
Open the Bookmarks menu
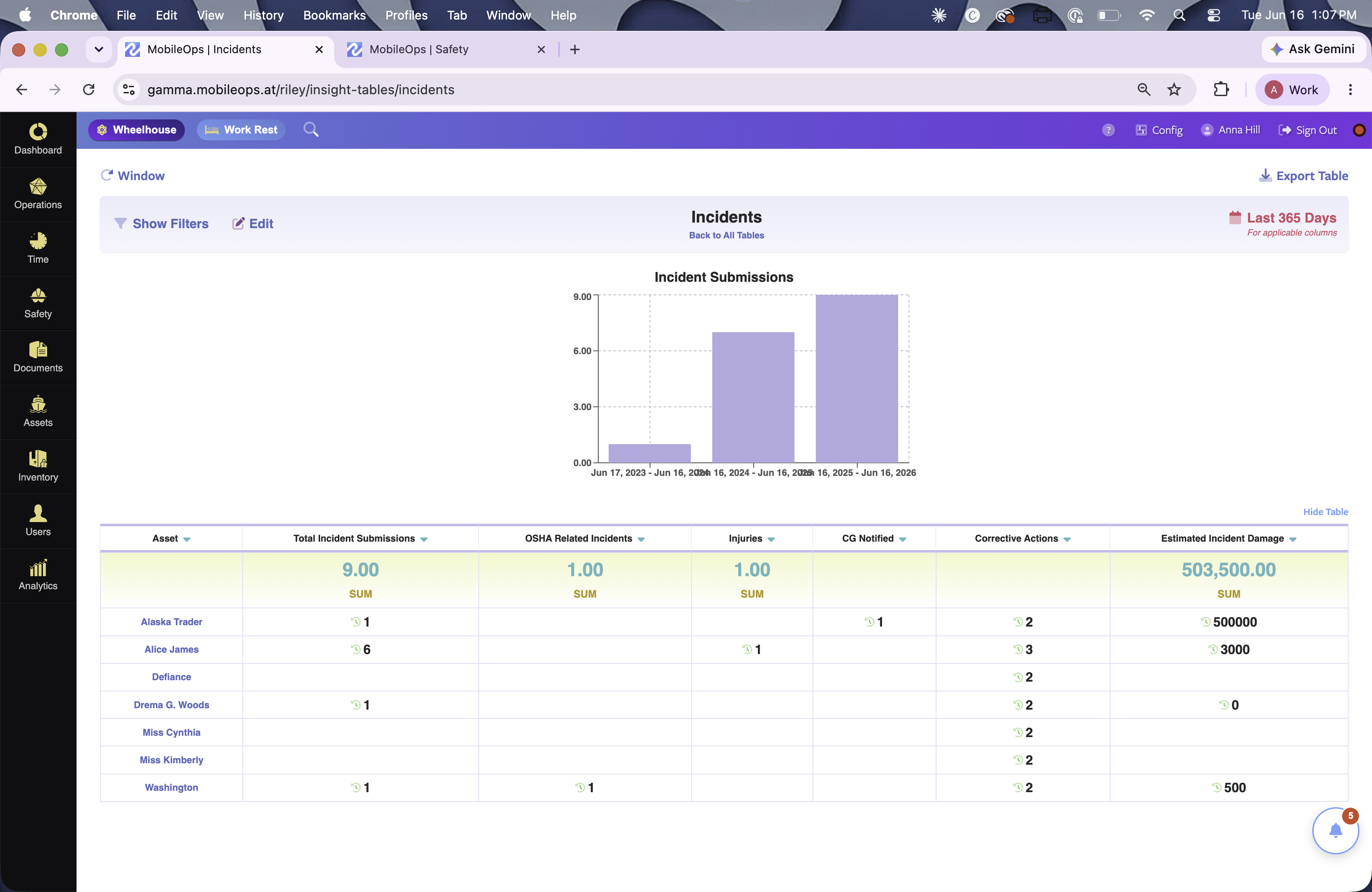(x=334, y=15)
